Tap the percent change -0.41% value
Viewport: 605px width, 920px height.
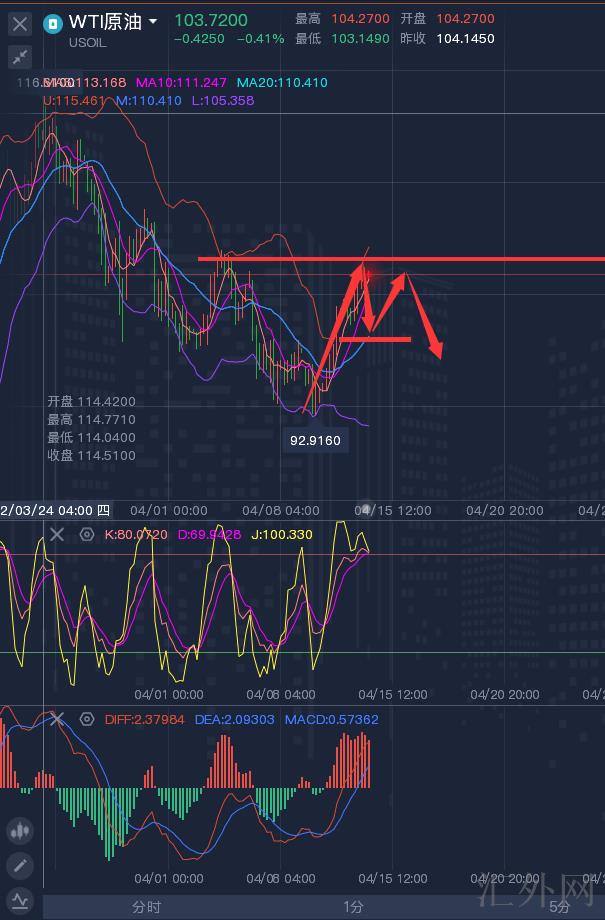(261, 39)
